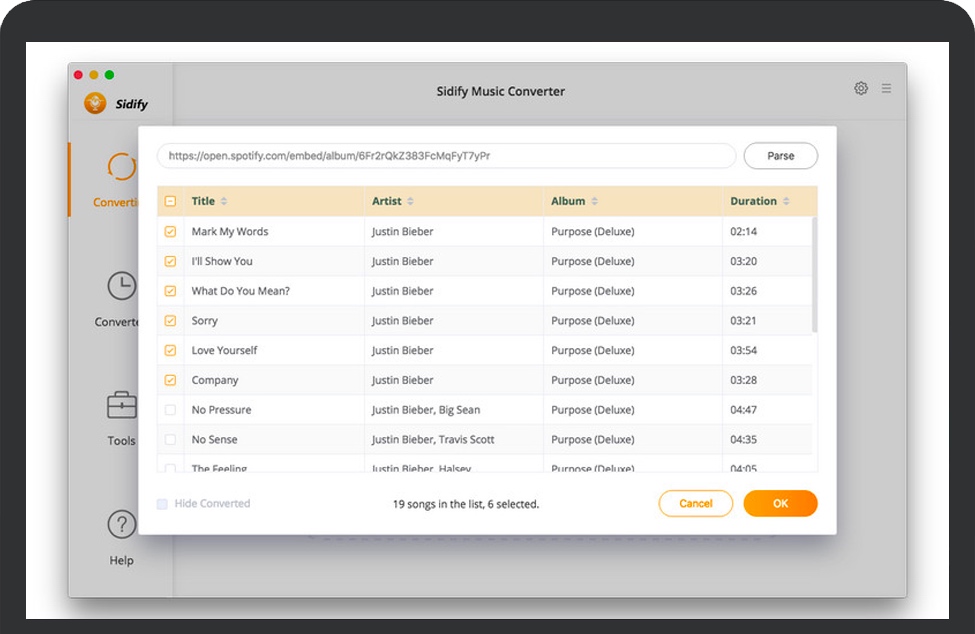
Task: Open the settings gear icon
Action: pos(861,88)
